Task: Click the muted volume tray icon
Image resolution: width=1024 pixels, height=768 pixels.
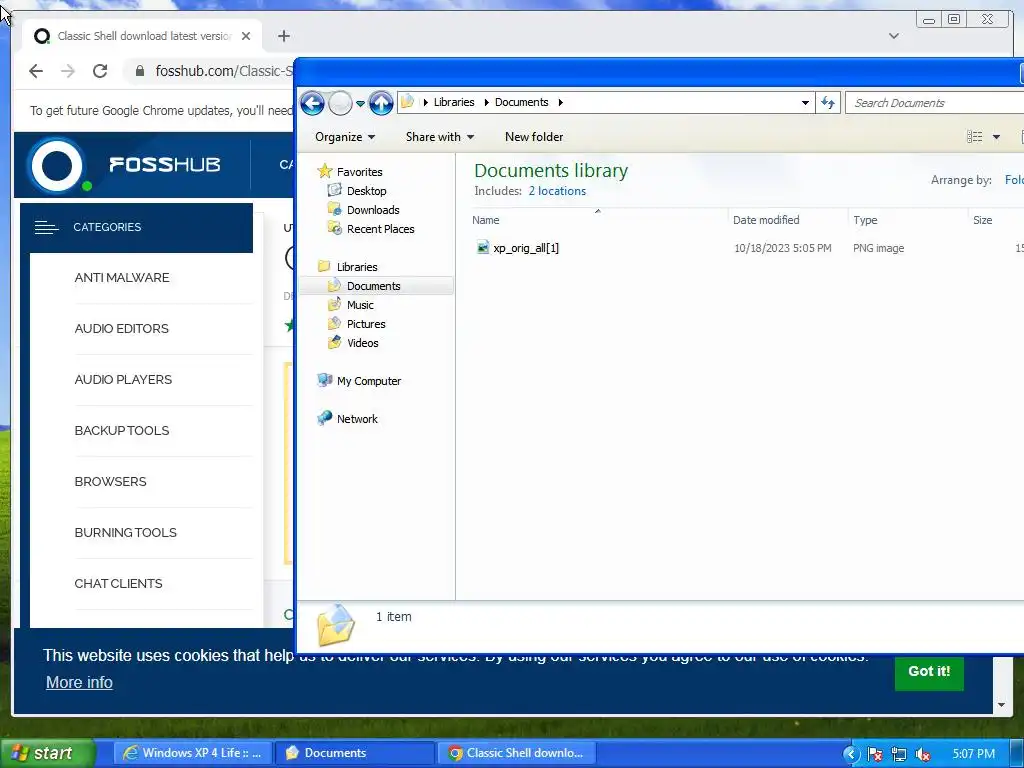Action: [x=923, y=754]
